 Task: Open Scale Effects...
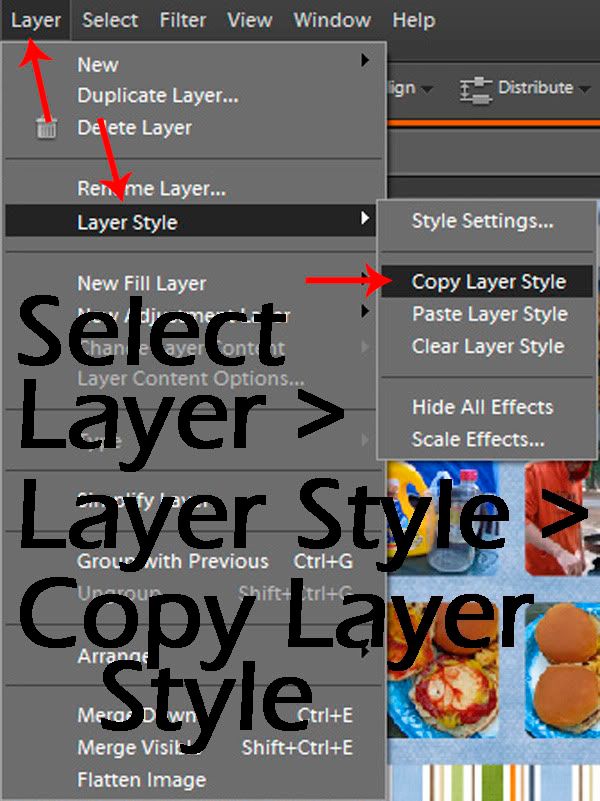(478, 439)
